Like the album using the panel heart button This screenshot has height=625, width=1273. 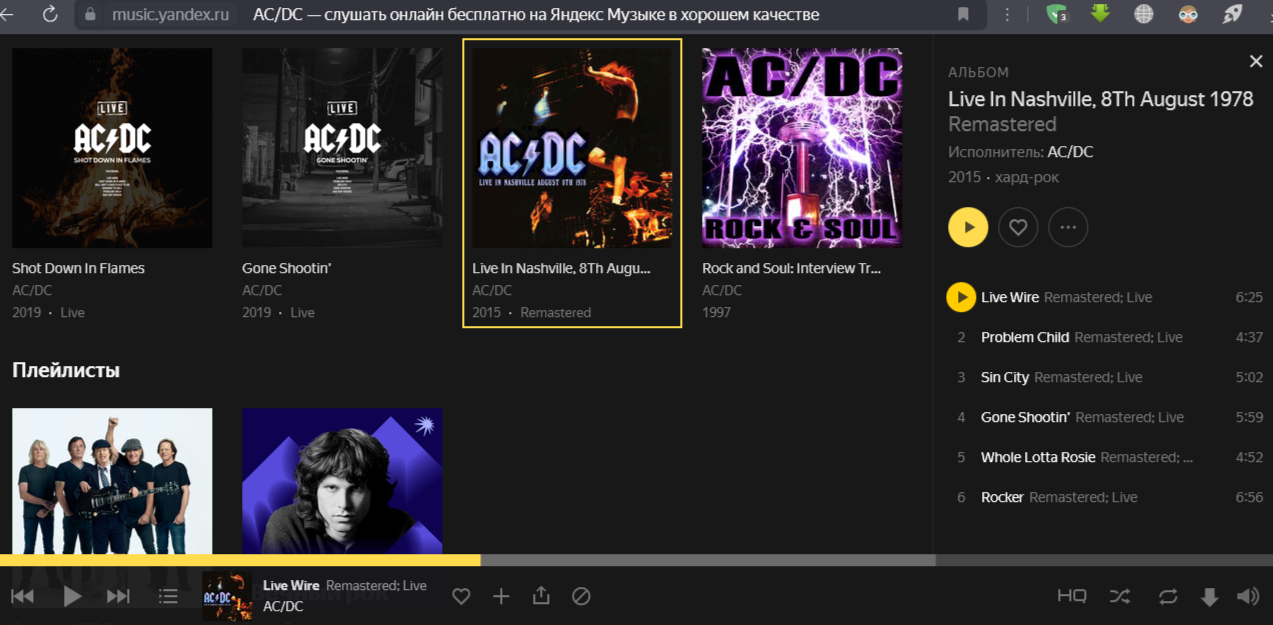pyautogui.click(x=1018, y=227)
